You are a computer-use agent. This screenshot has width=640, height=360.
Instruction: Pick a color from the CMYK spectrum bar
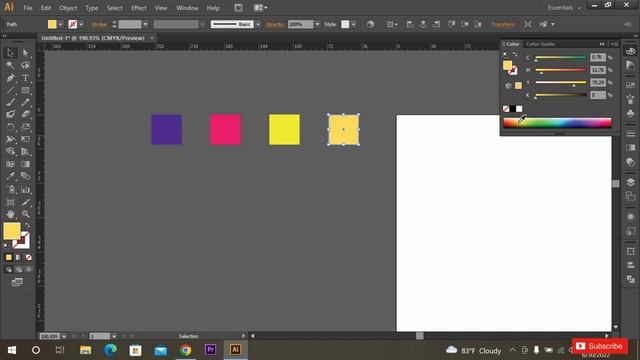click(557, 123)
